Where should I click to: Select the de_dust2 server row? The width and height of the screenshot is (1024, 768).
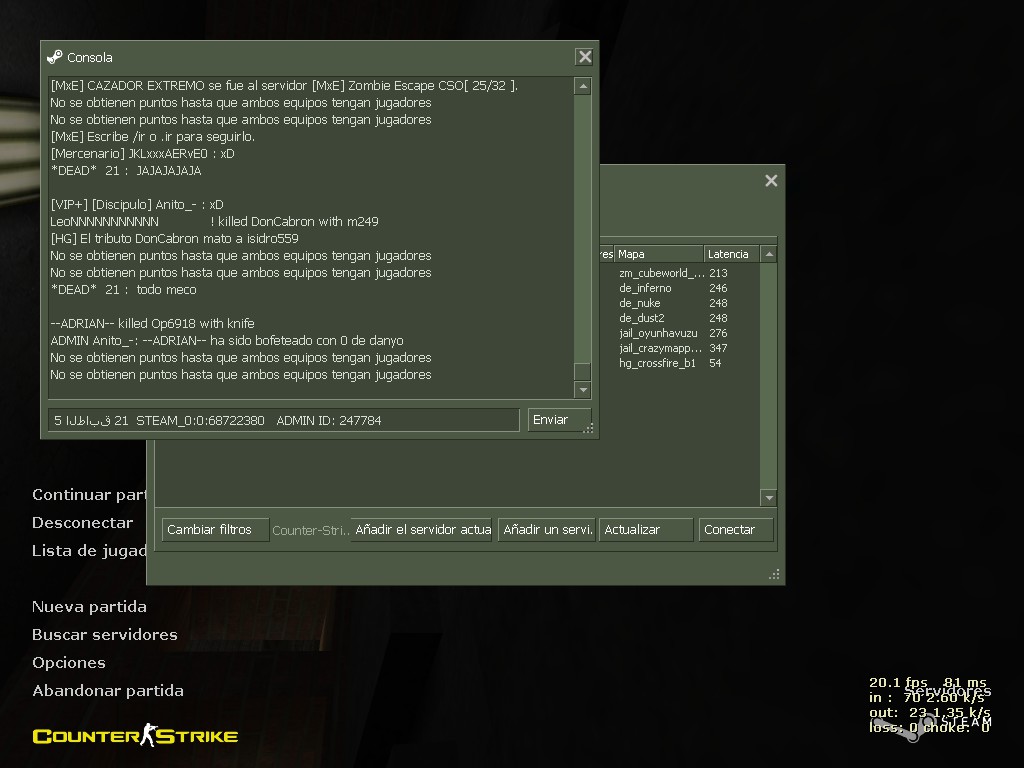(679, 318)
